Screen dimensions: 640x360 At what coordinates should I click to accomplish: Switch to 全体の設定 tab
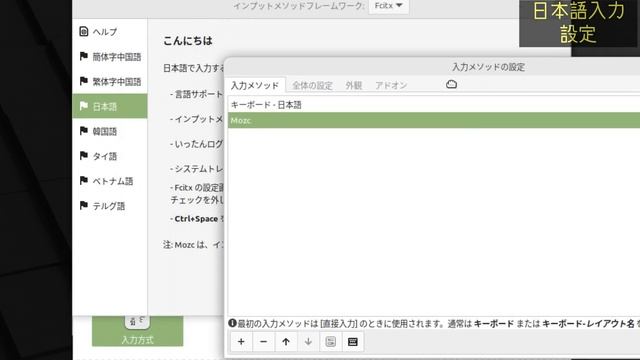tap(312, 85)
